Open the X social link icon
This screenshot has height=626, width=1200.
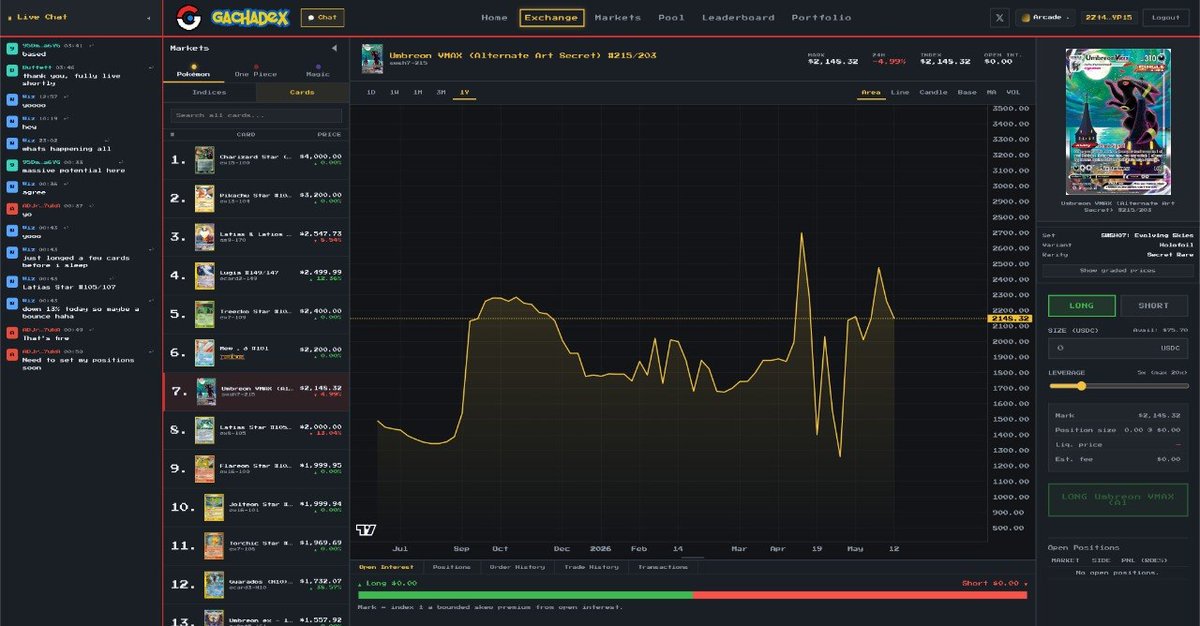999,17
